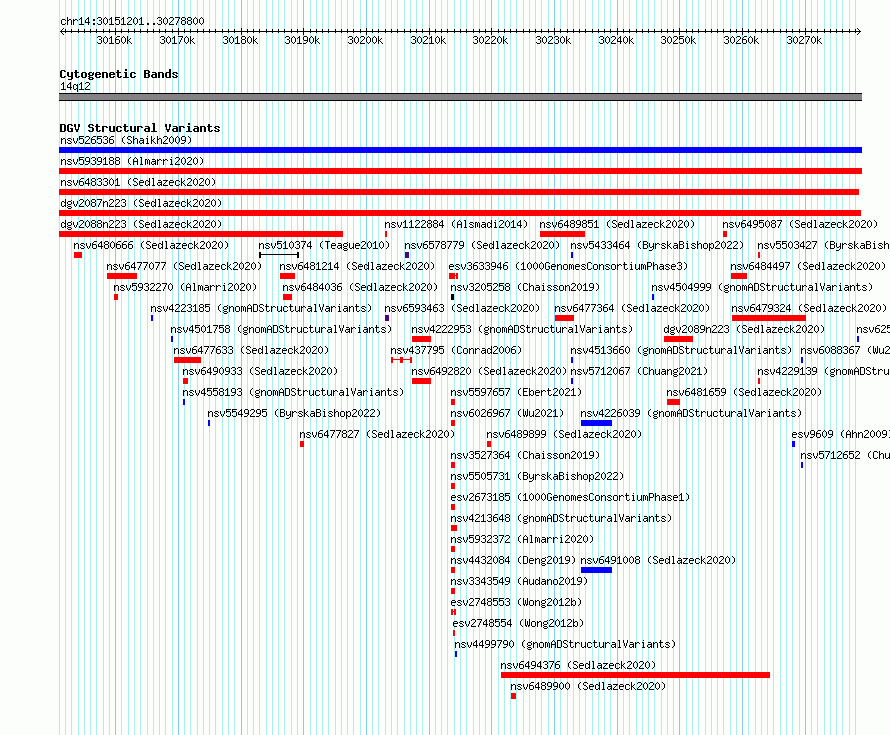This screenshot has width=890, height=735.
Task: Open the esv2748553 (Wong2012b) label
Action: 516,602
